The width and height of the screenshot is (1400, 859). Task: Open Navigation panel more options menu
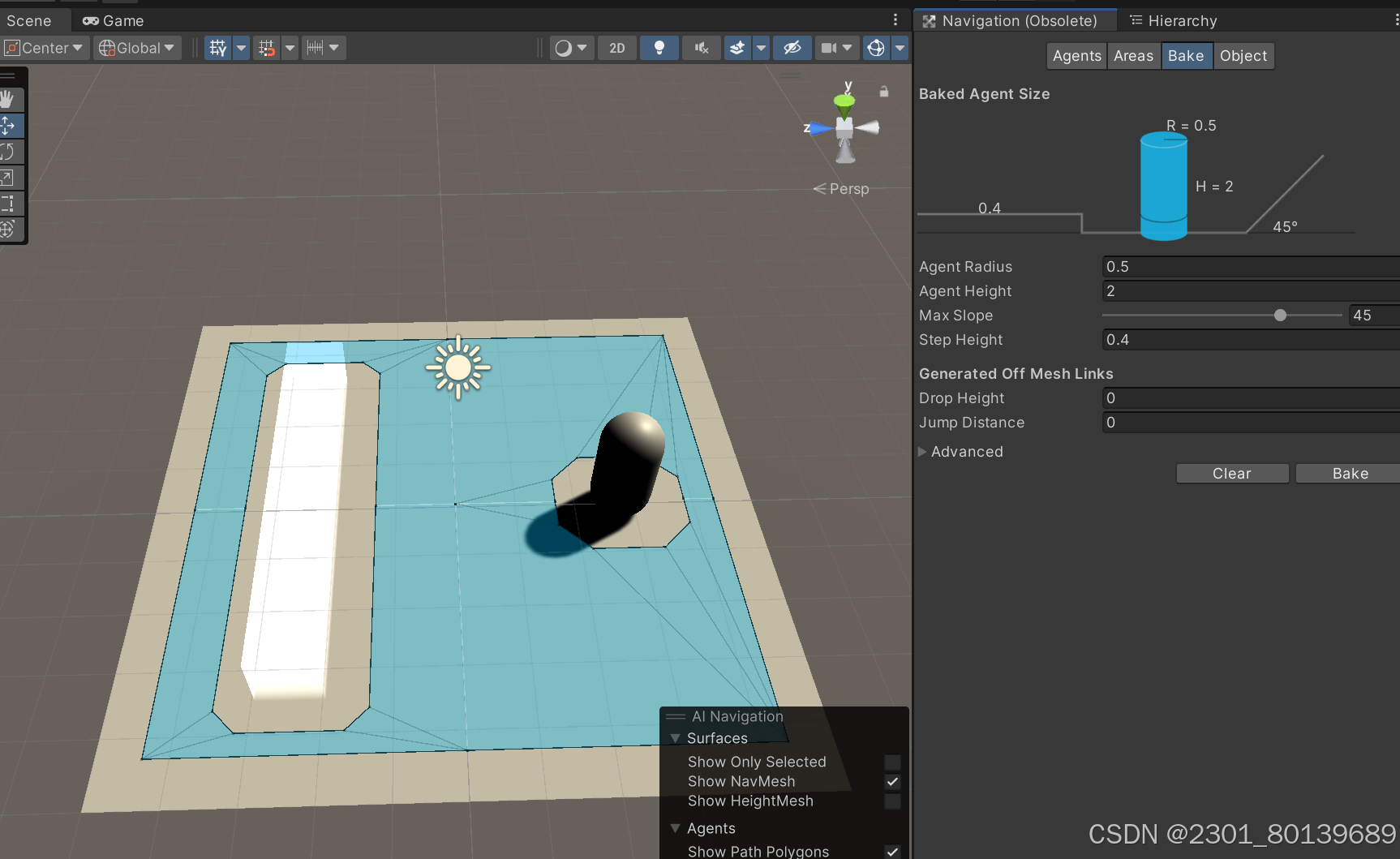point(1395,19)
